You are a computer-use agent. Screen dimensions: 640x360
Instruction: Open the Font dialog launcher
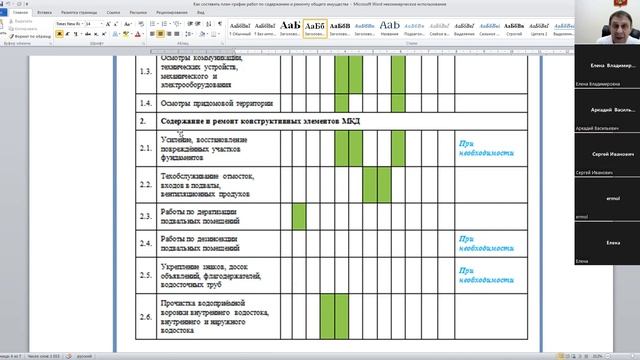pos(144,44)
